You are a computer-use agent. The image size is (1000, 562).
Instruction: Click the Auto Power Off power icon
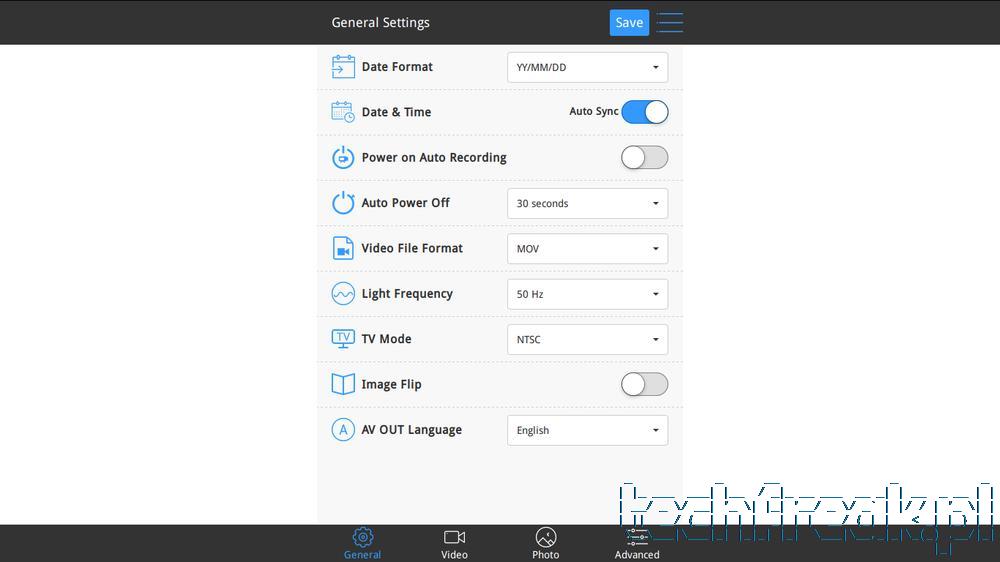(343, 203)
